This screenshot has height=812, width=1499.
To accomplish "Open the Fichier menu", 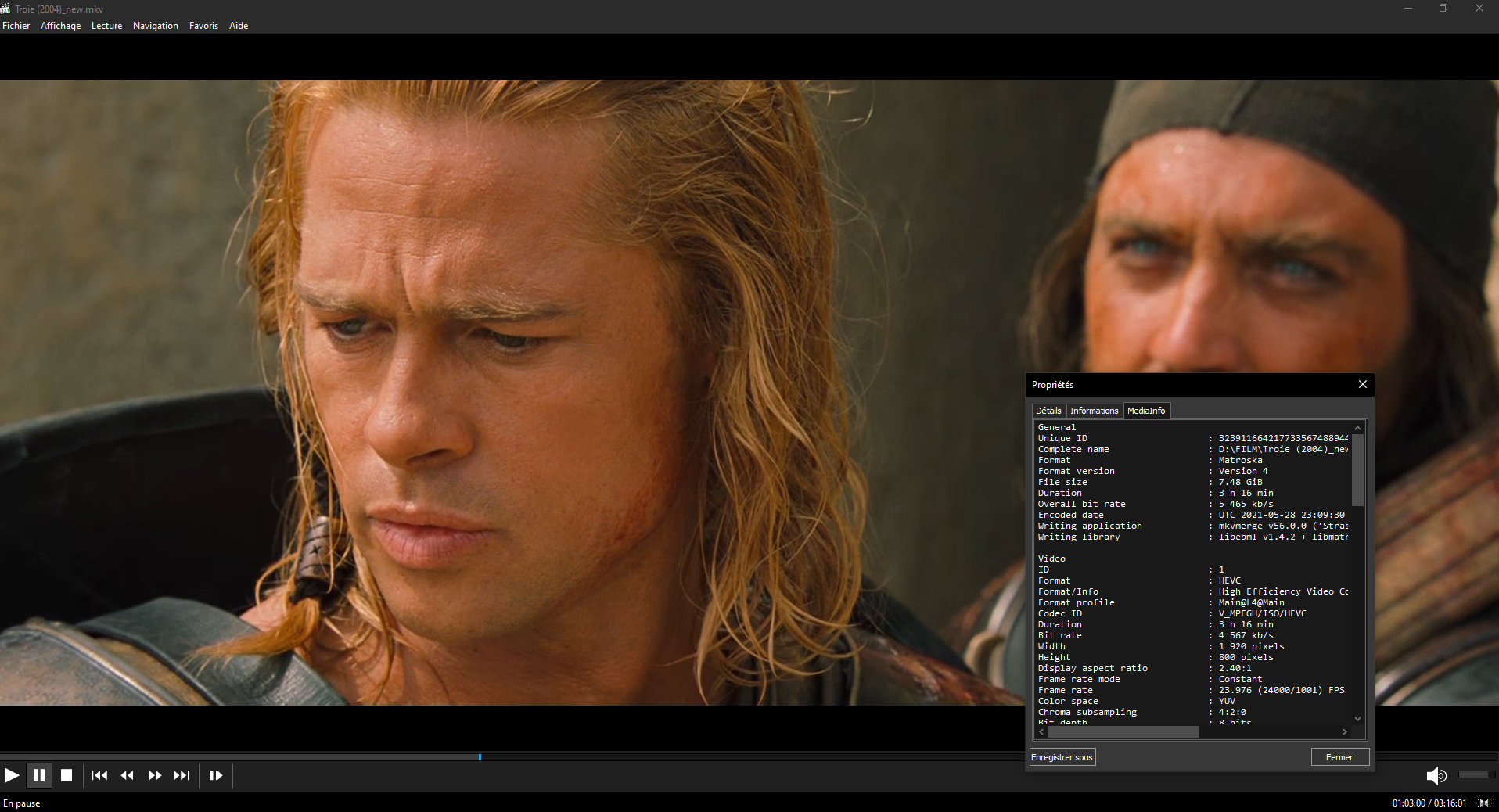I will tap(16, 26).
